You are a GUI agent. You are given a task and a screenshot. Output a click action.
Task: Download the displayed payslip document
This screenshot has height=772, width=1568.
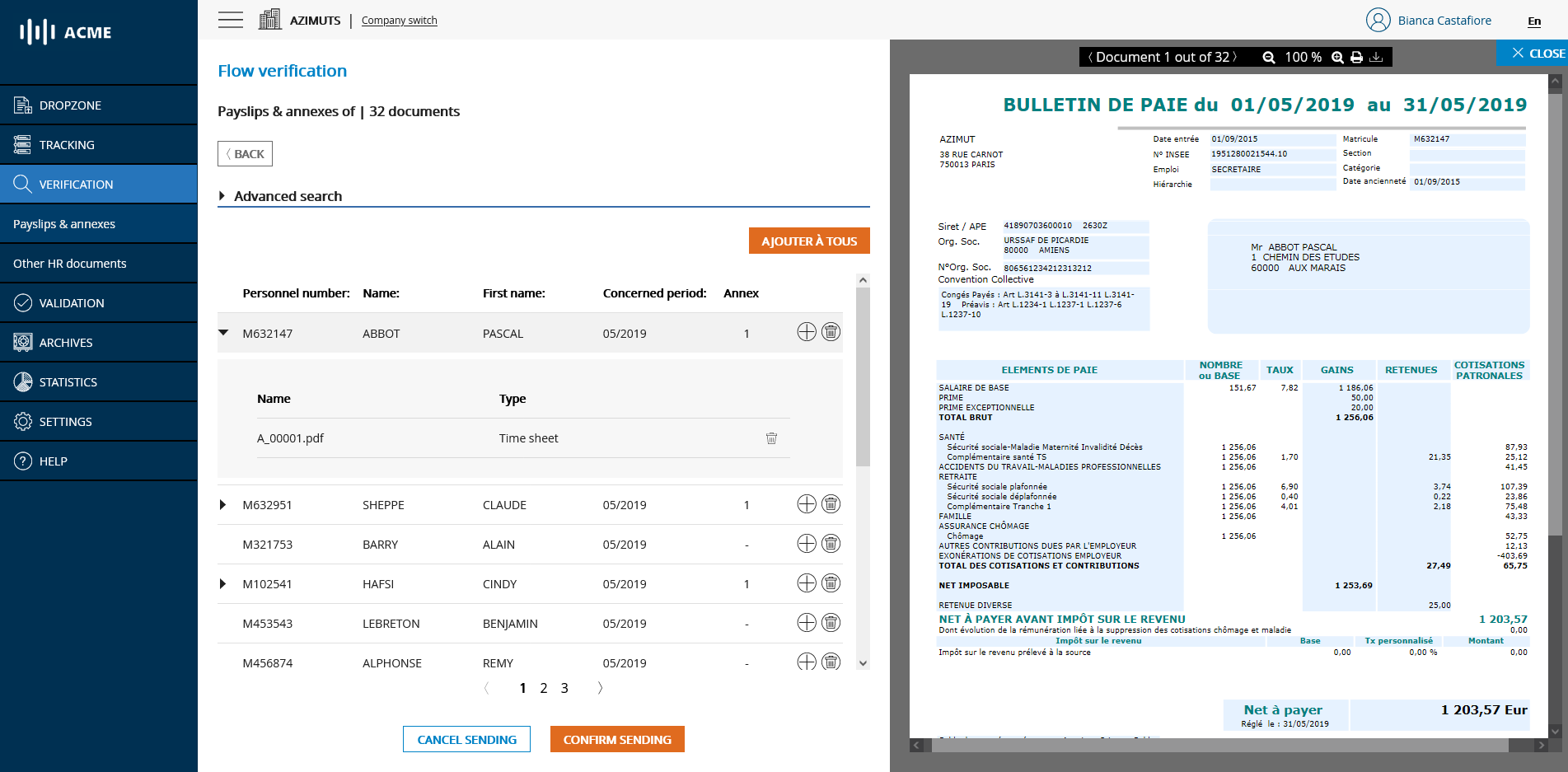point(1376,58)
